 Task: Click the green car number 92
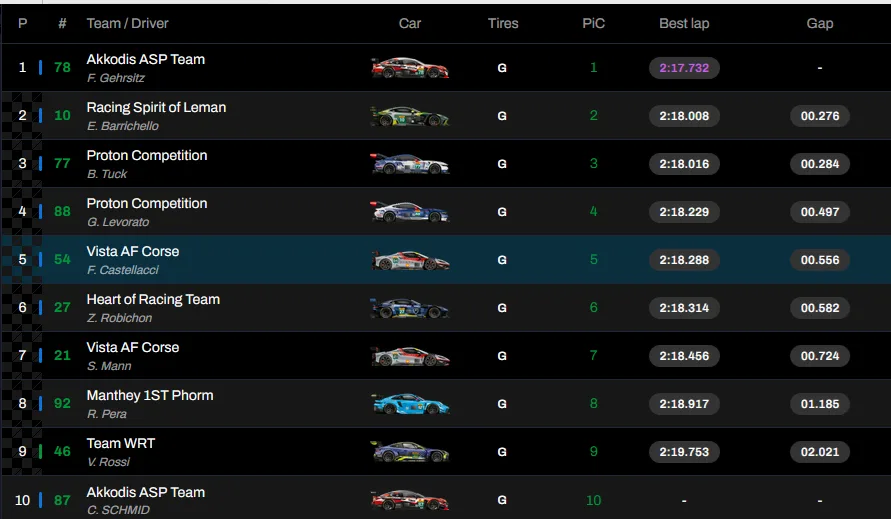click(x=62, y=404)
